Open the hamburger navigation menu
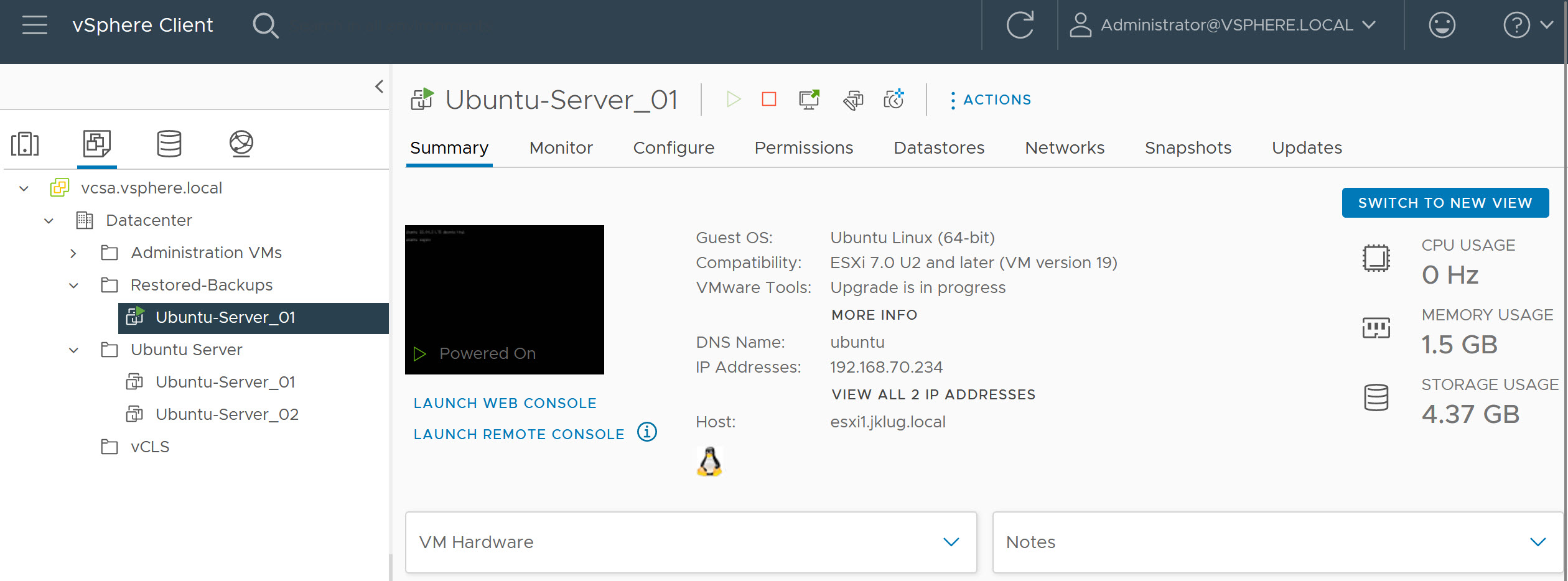1568x581 pixels. pyautogui.click(x=35, y=25)
